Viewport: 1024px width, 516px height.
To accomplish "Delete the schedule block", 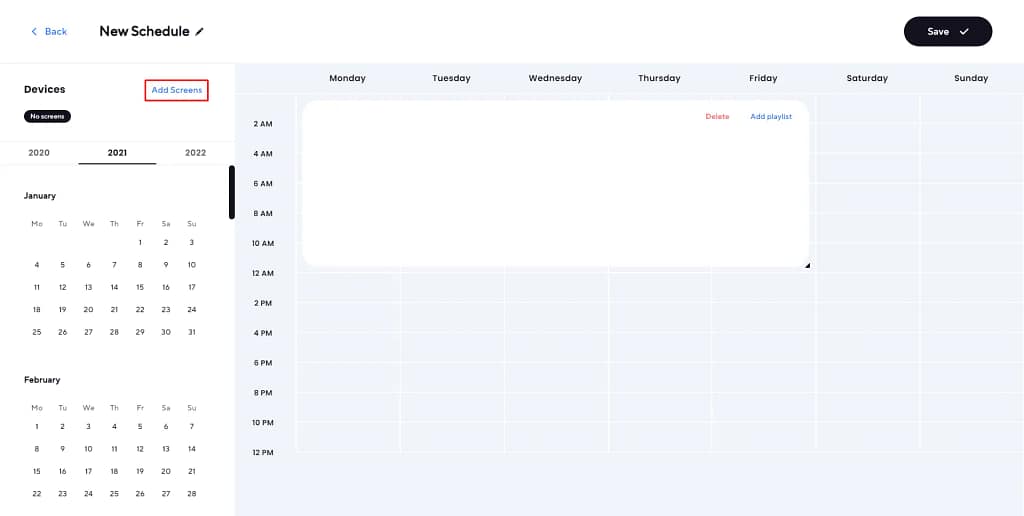I will [717, 117].
